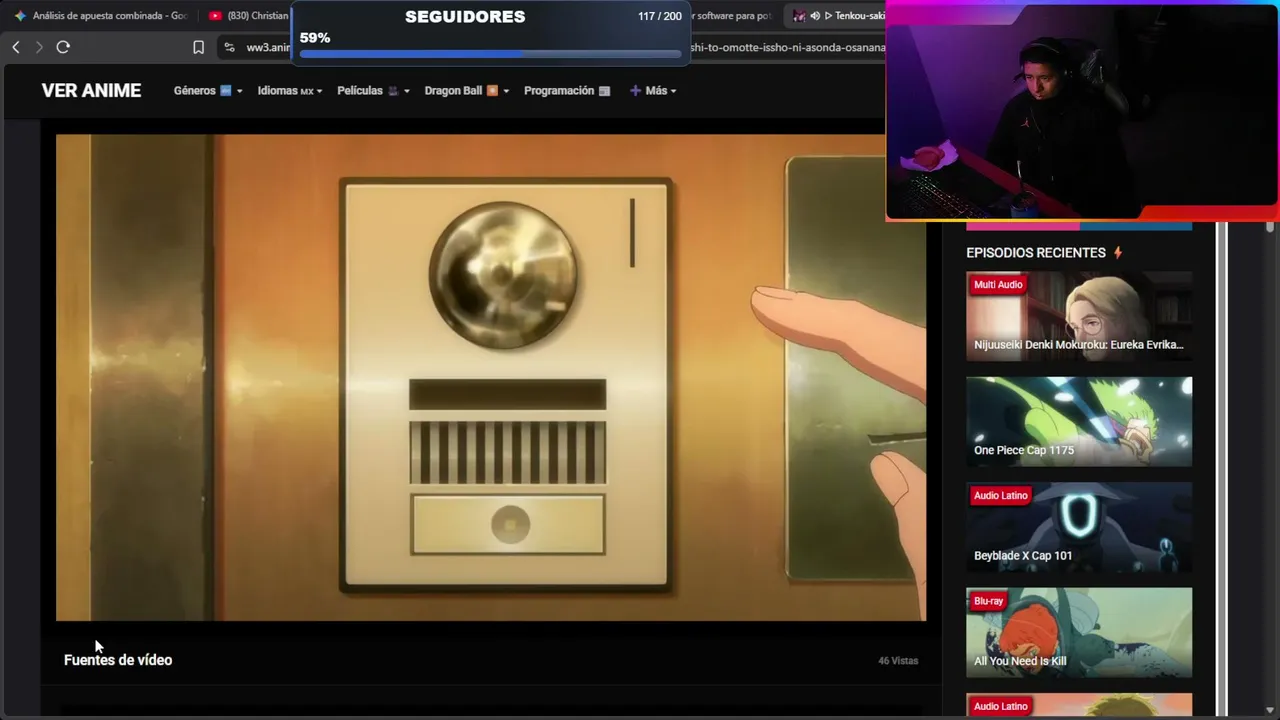Bookmark this page with the bookmark icon
This screenshot has width=1280, height=720.
coord(198,47)
